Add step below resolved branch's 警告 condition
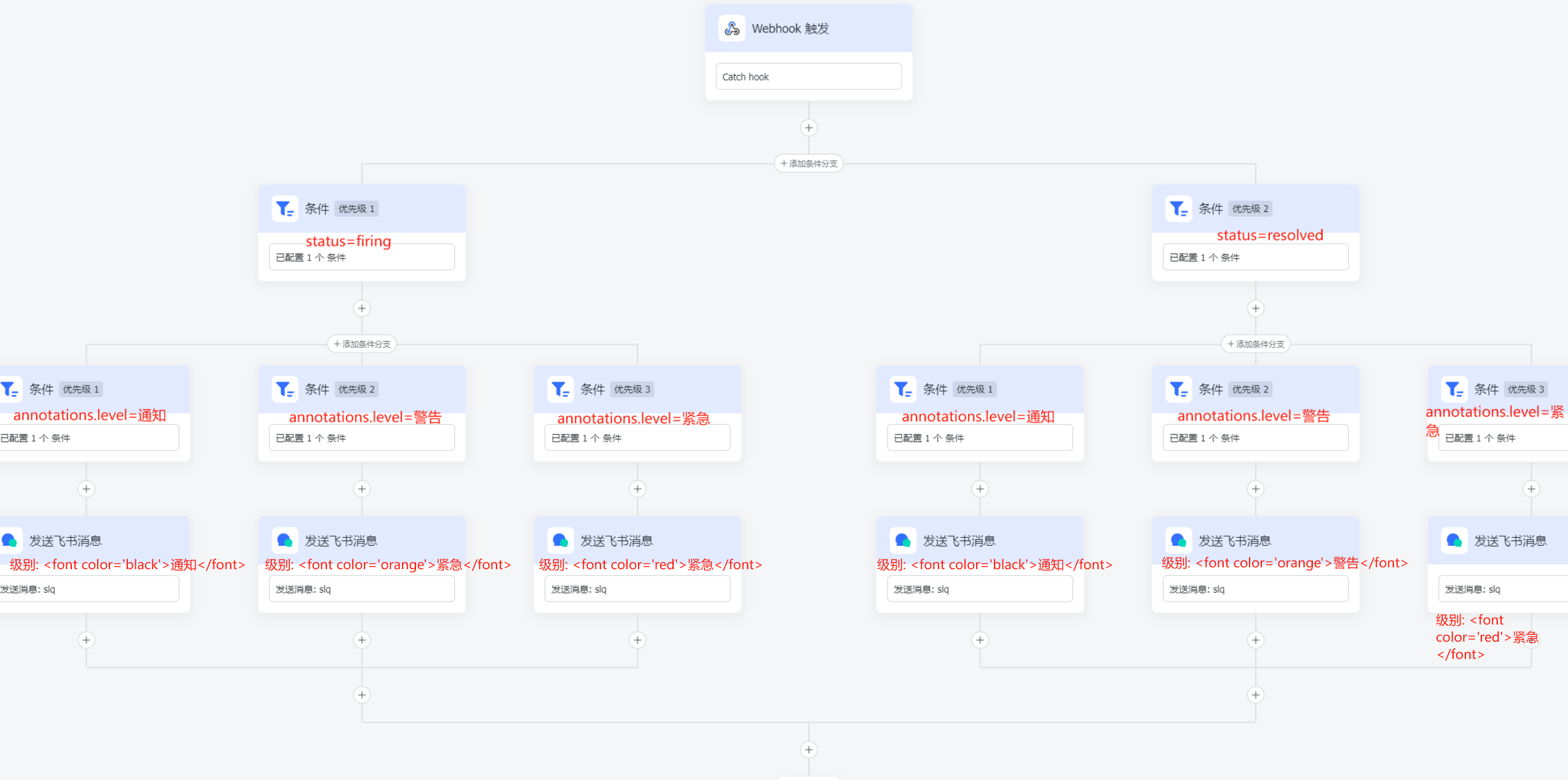1568x780 pixels. (1256, 489)
